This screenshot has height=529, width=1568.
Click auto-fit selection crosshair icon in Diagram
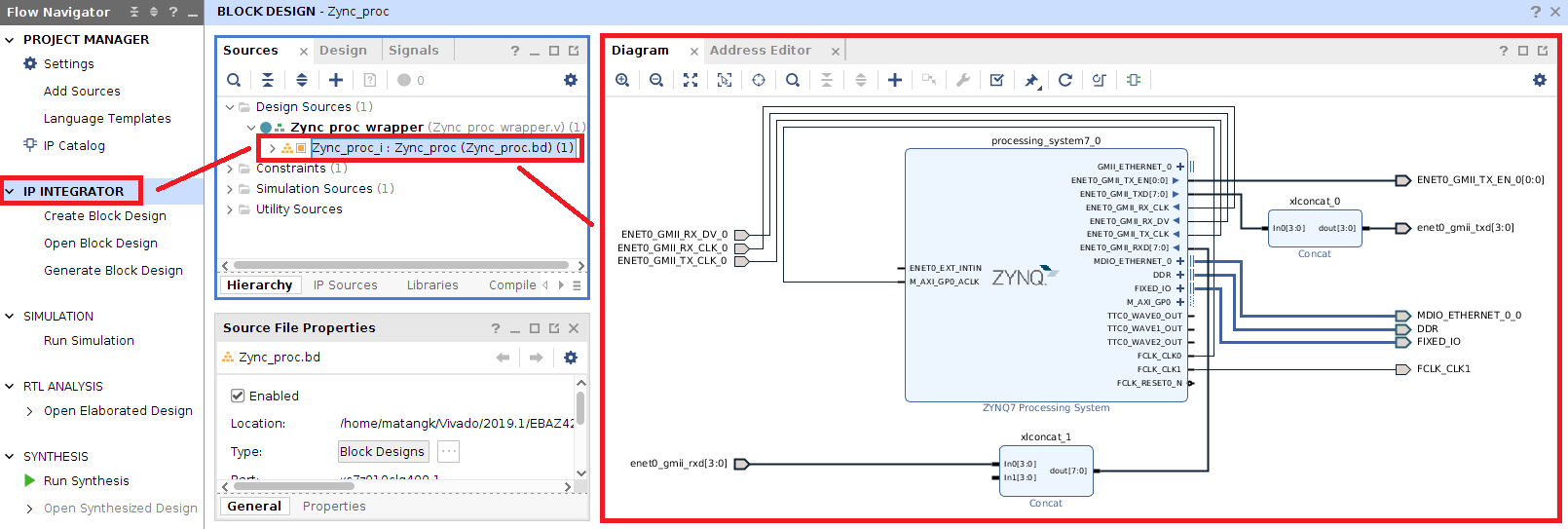tap(759, 80)
